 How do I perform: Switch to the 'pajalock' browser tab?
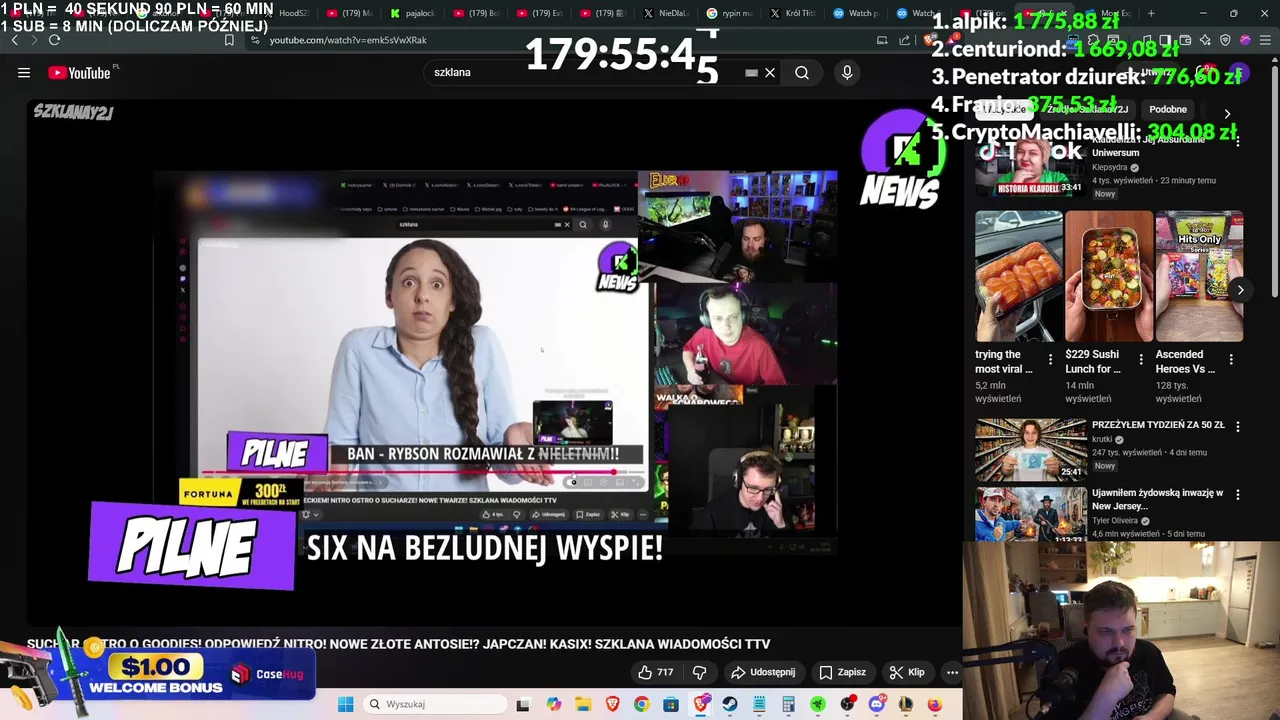pyautogui.click(x=414, y=13)
